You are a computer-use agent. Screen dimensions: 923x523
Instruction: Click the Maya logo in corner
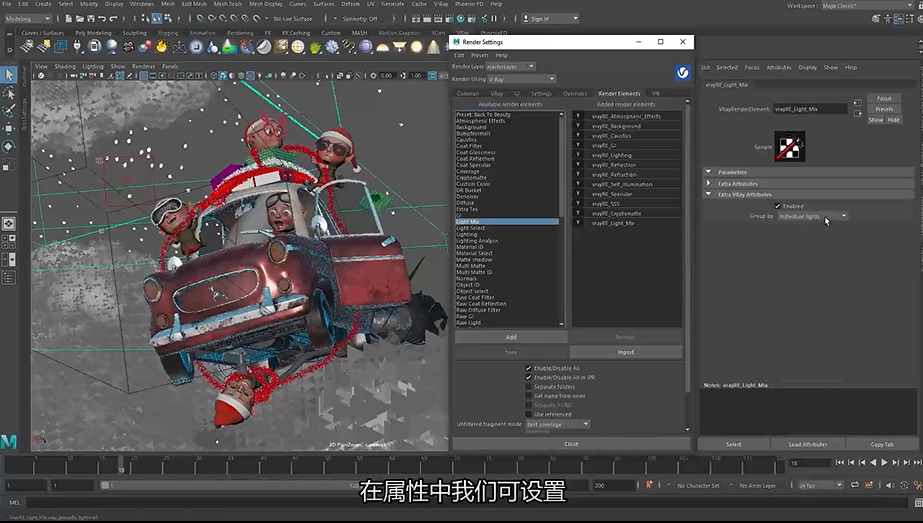tap(9, 441)
